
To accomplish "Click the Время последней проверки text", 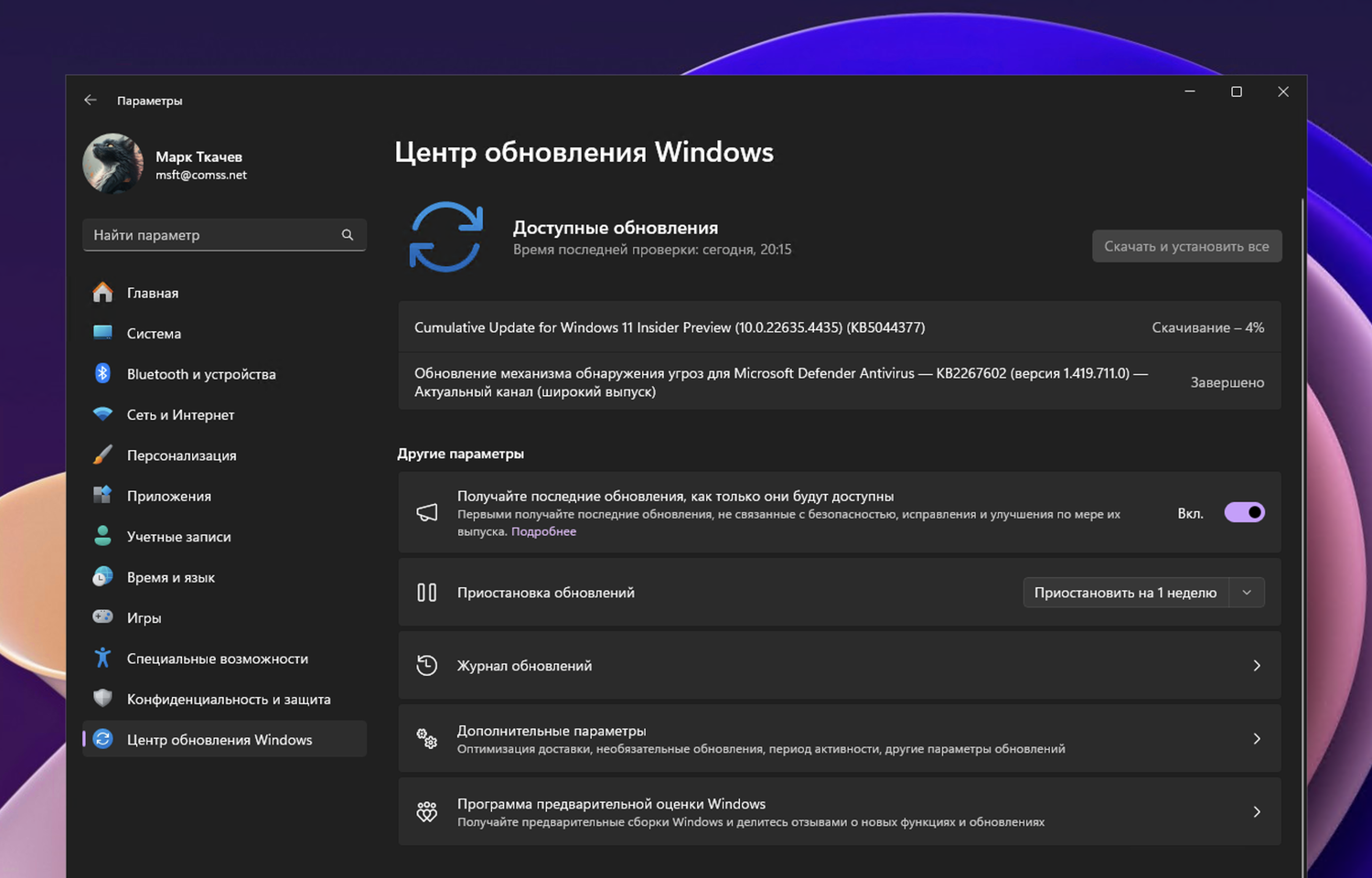I will click(652, 249).
